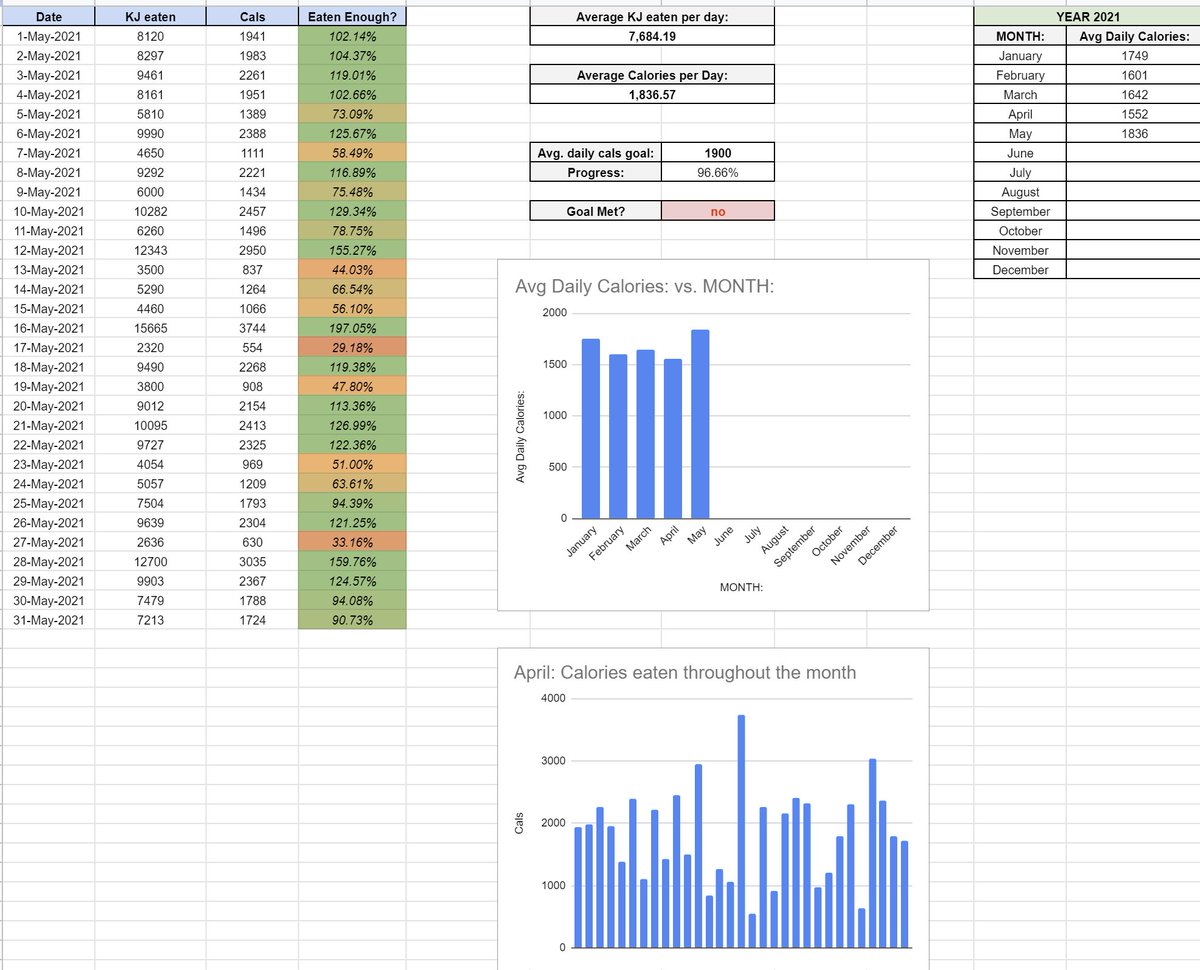Select the red 'no' Goal Met cell
1200x970 pixels.
(717, 211)
